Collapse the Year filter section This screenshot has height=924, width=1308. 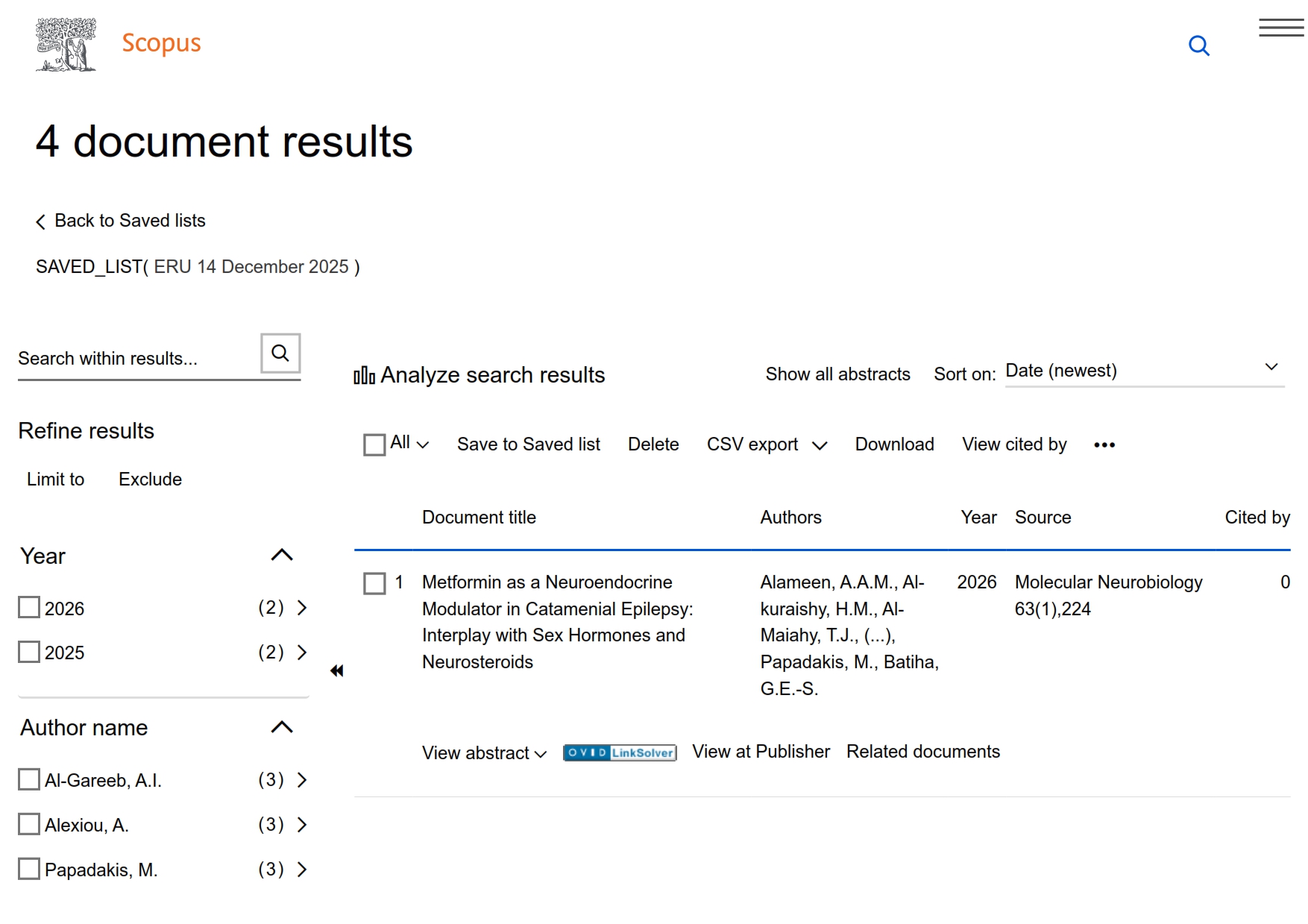[x=281, y=556]
